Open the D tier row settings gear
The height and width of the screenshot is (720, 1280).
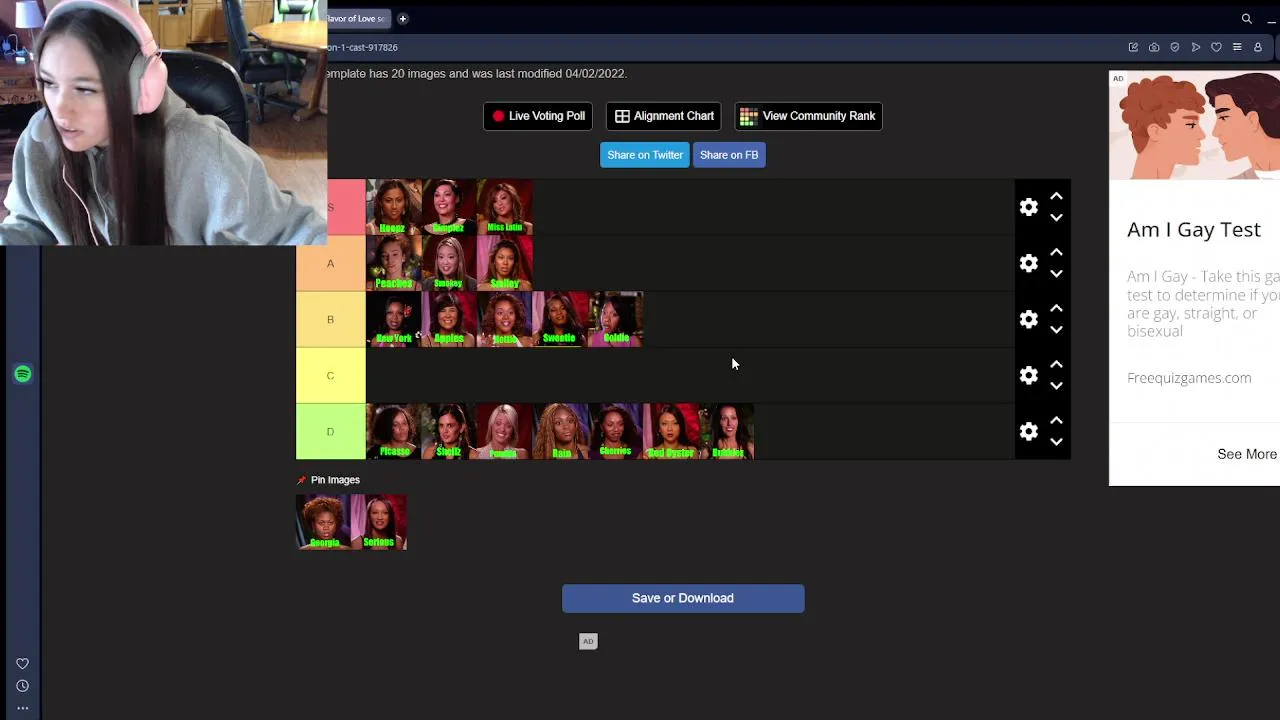1029,431
